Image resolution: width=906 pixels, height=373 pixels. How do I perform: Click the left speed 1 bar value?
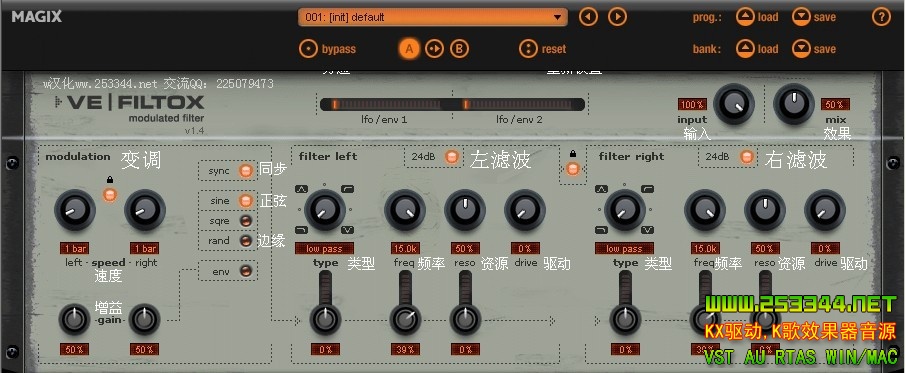[x=75, y=249]
